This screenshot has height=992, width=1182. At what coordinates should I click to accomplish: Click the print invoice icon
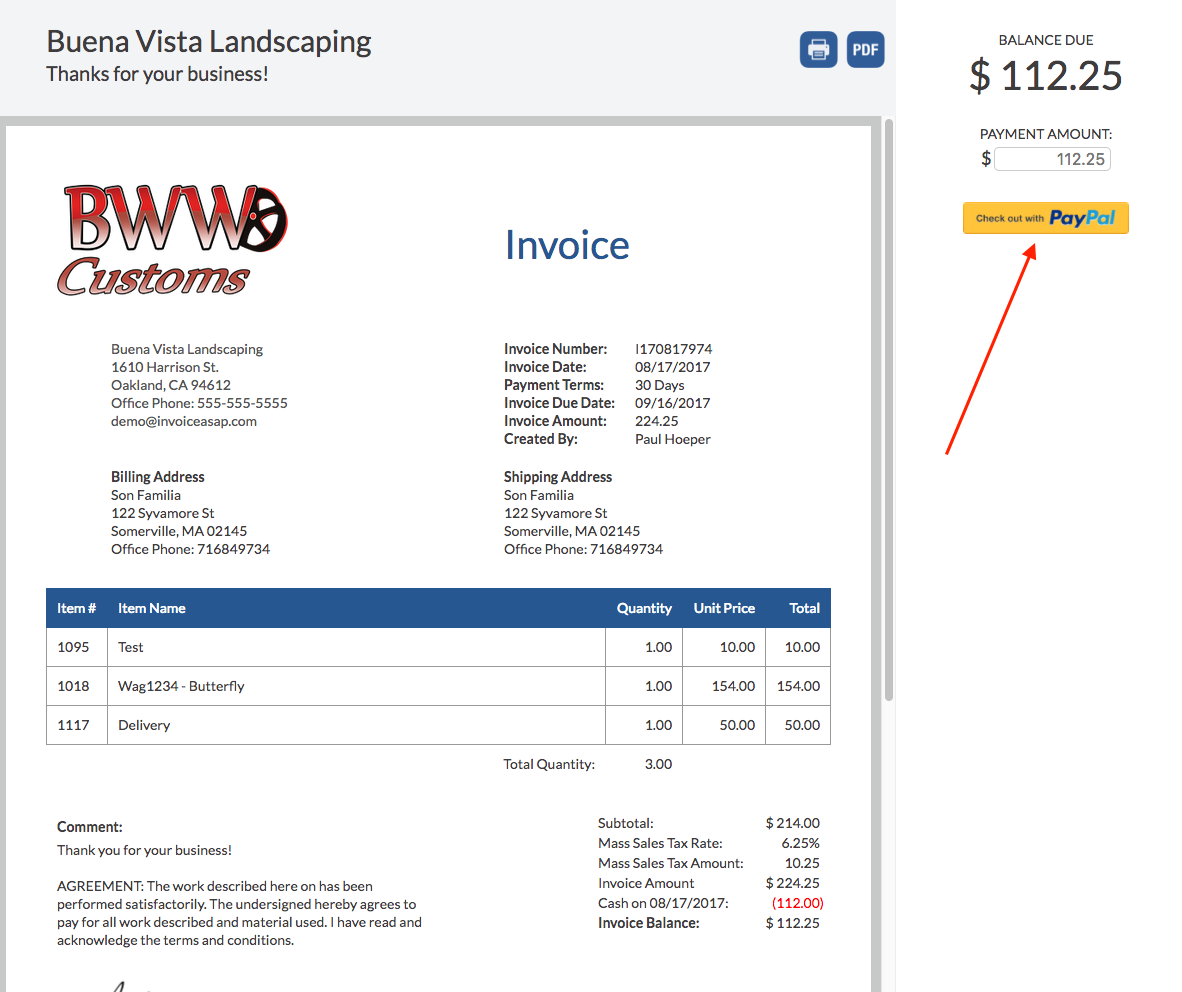tap(818, 49)
